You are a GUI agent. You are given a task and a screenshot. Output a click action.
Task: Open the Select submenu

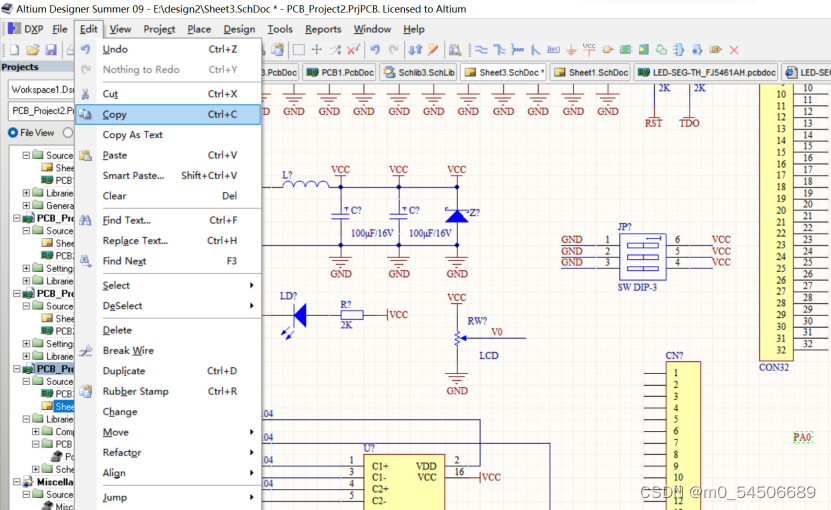point(169,285)
